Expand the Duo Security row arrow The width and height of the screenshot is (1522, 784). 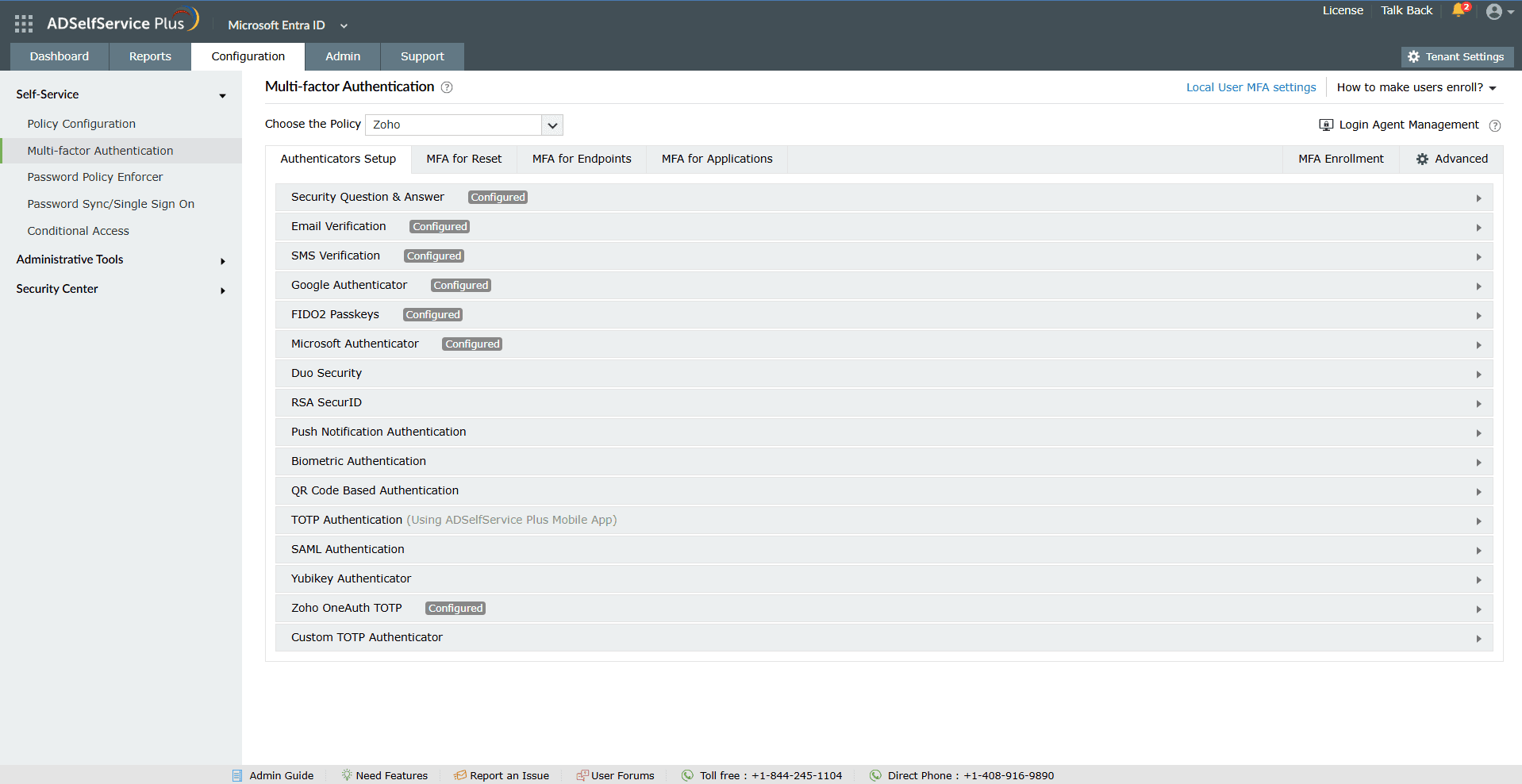pos(1479,375)
